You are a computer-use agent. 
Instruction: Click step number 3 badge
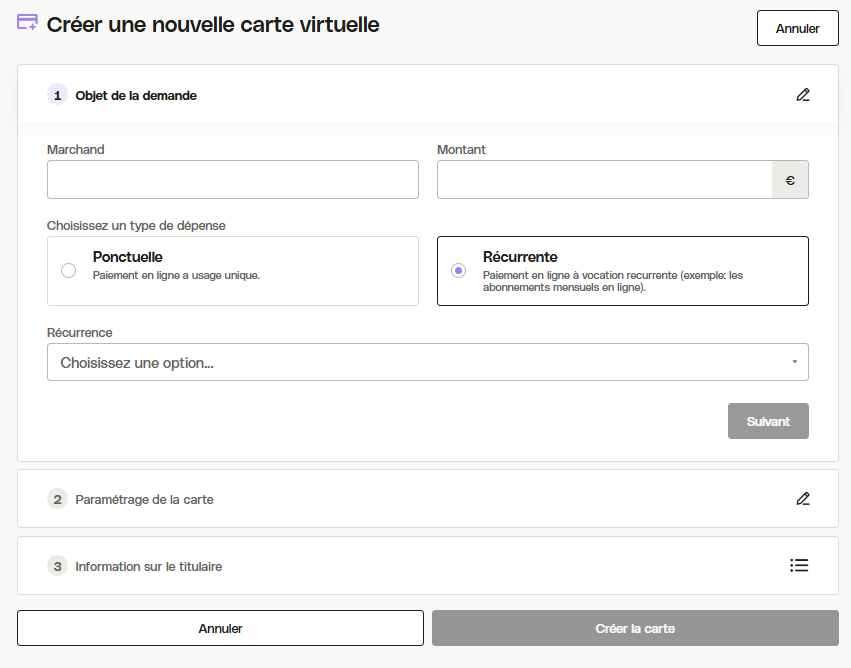[x=58, y=566]
